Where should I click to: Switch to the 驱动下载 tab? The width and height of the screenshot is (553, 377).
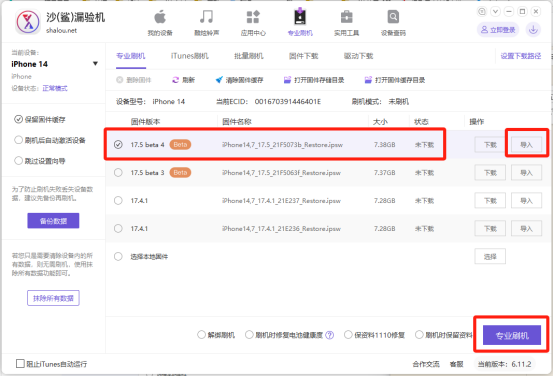(358, 56)
